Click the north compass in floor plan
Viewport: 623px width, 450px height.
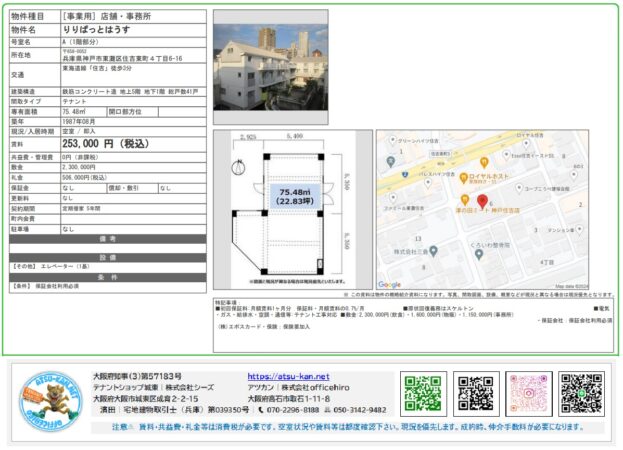238,167
